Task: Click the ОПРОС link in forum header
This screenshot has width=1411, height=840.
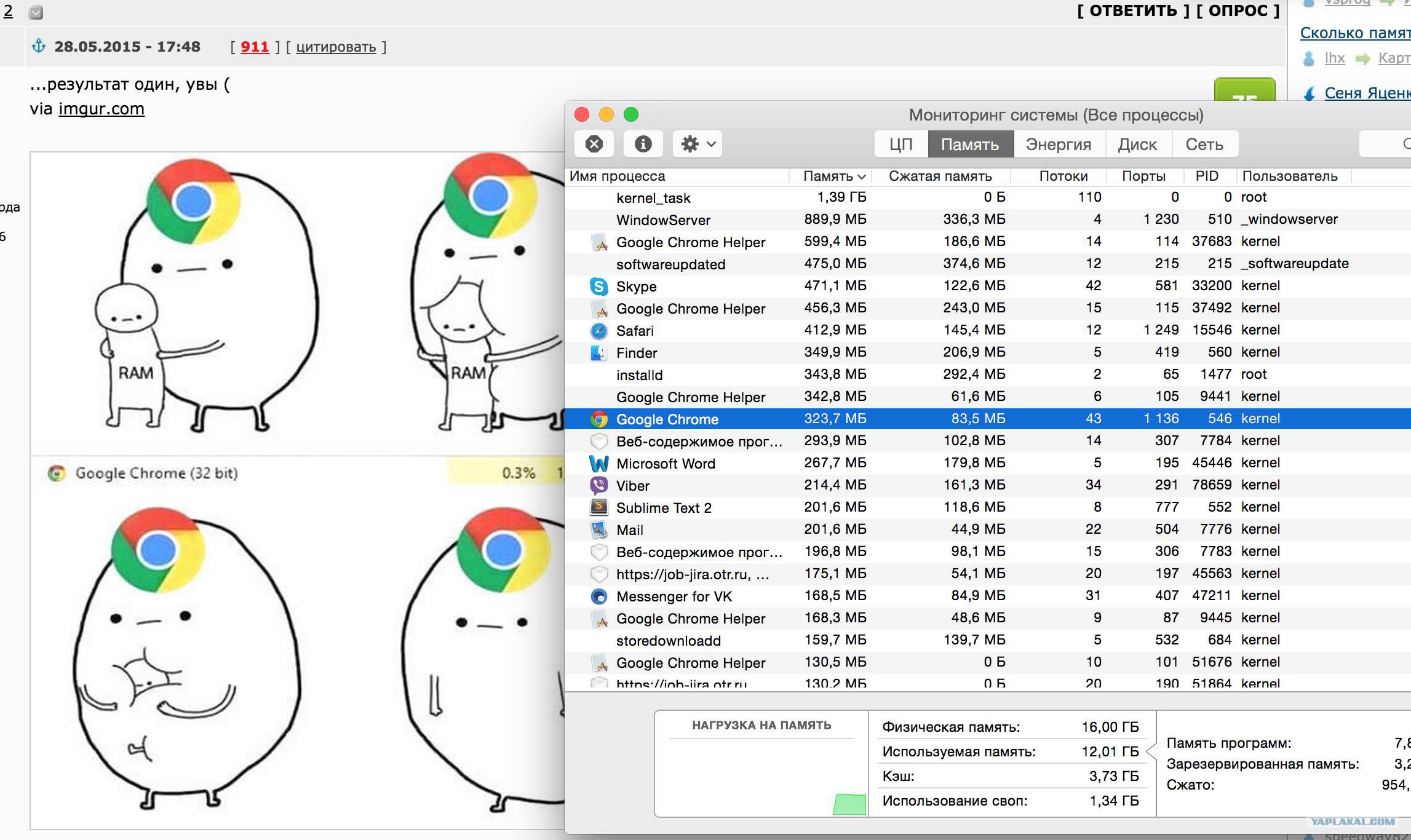Action: click(x=1238, y=10)
